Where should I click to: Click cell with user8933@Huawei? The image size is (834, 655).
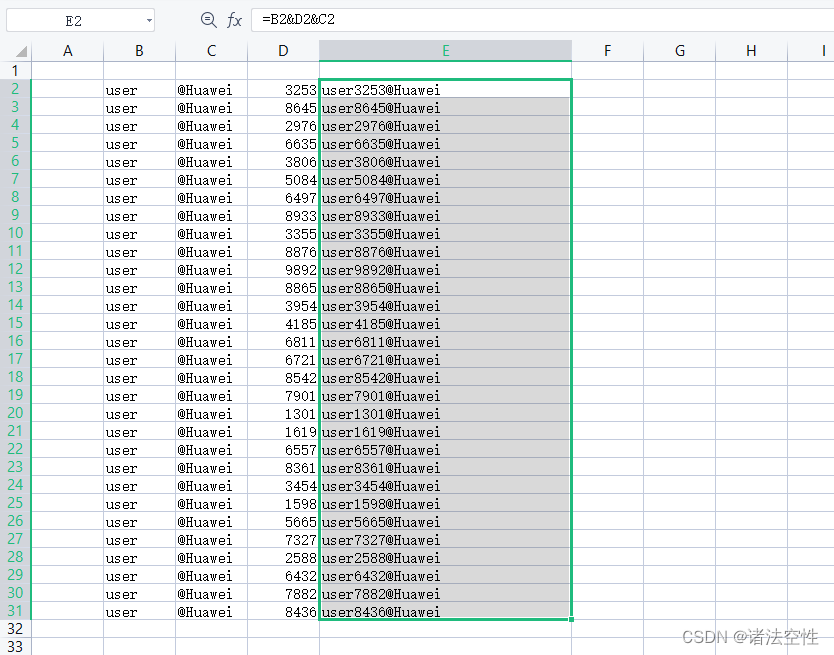point(445,215)
